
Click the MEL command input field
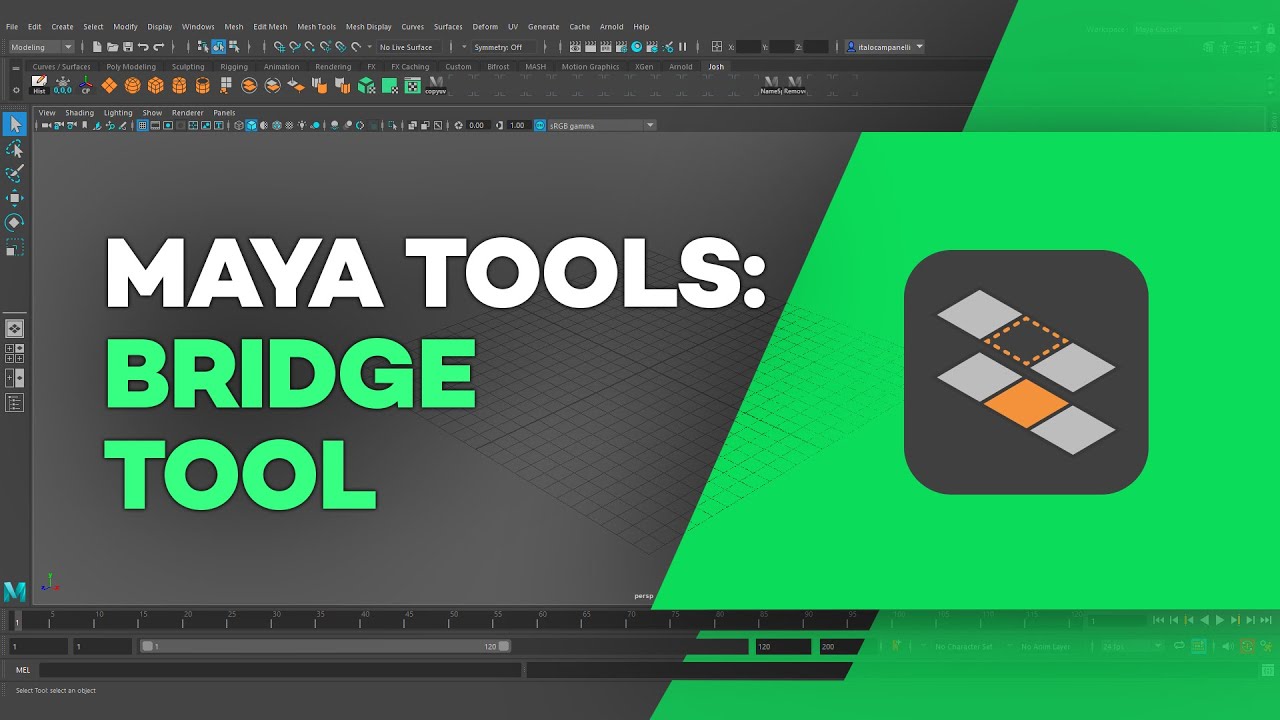(280, 670)
